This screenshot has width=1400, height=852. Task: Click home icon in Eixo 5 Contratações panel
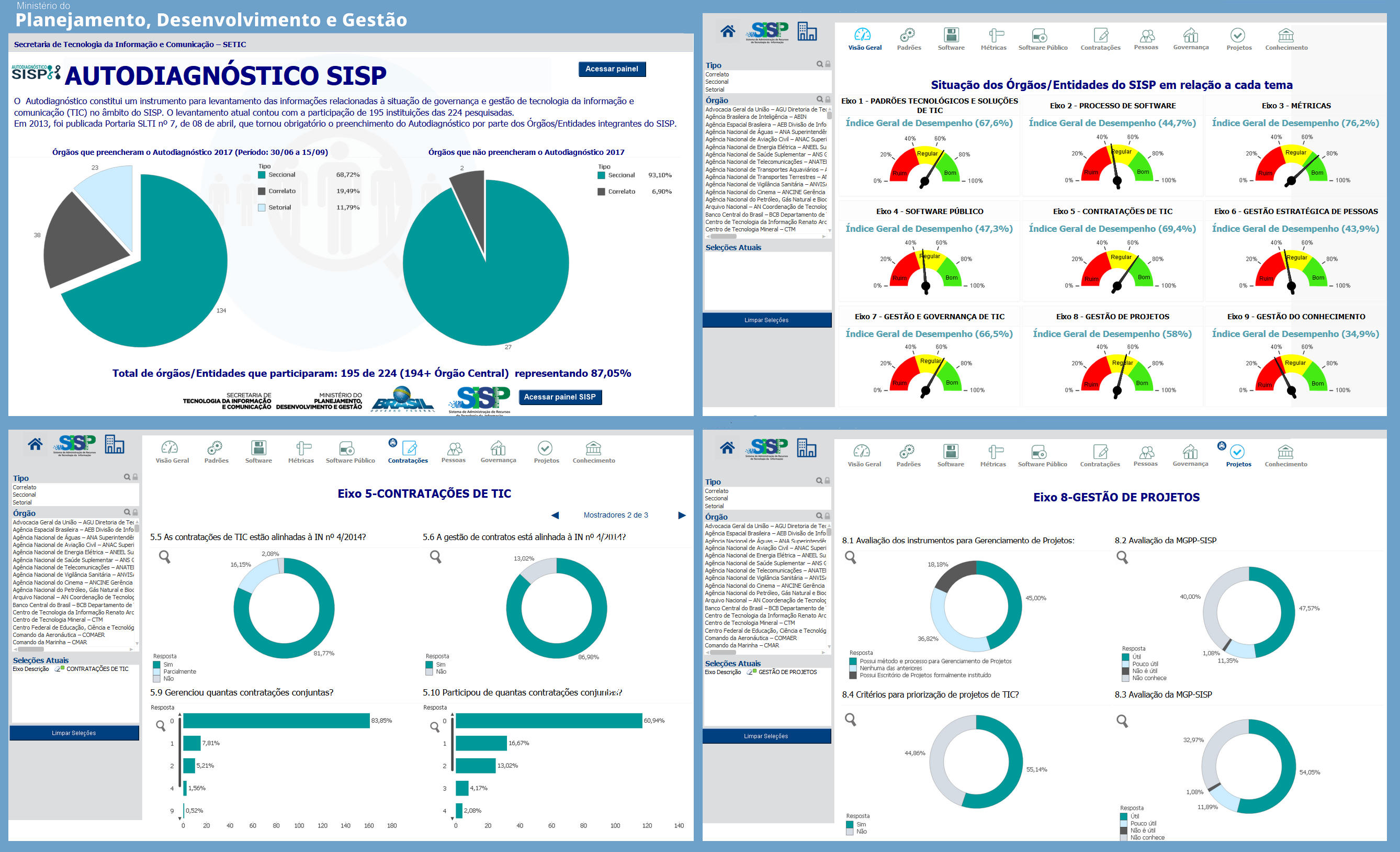[35, 444]
